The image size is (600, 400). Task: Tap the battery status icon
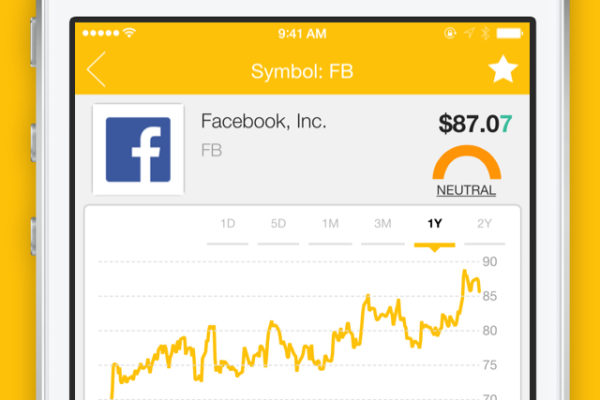point(510,34)
